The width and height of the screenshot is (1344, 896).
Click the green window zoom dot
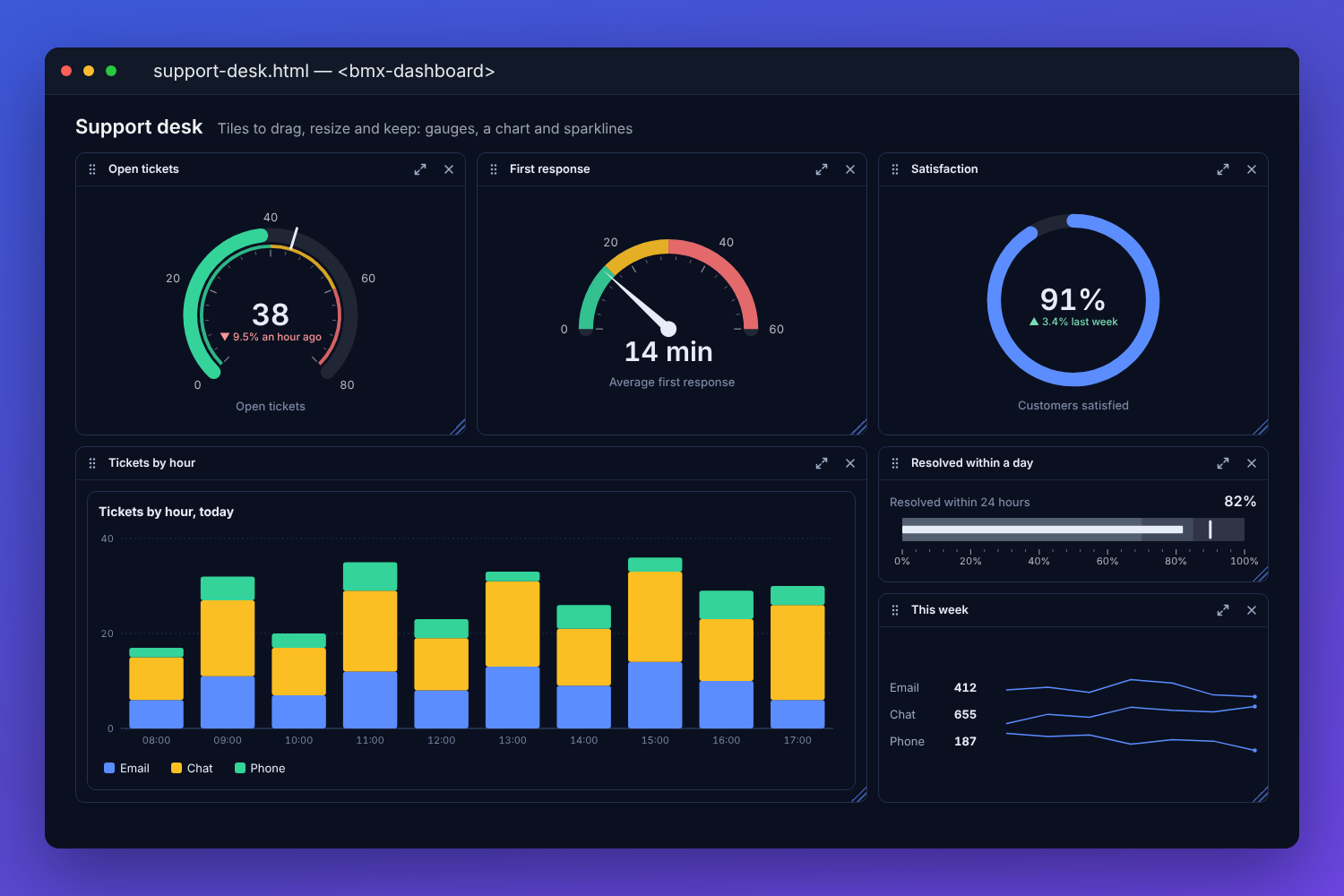pyautogui.click(x=111, y=71)
